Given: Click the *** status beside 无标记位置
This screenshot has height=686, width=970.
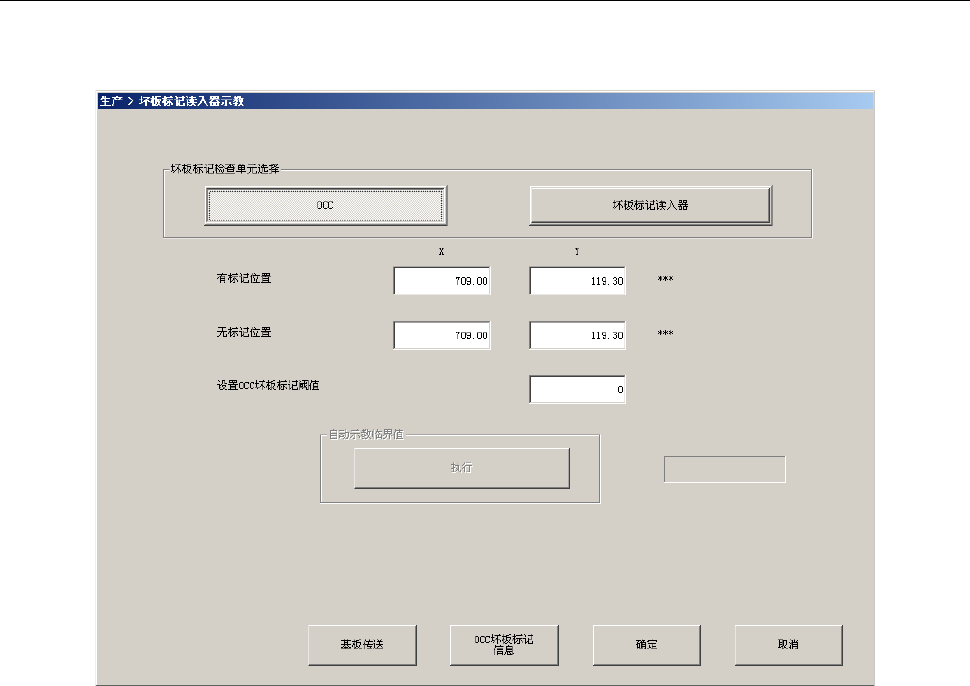Looking at the screenshot, I should pos(666,333).
